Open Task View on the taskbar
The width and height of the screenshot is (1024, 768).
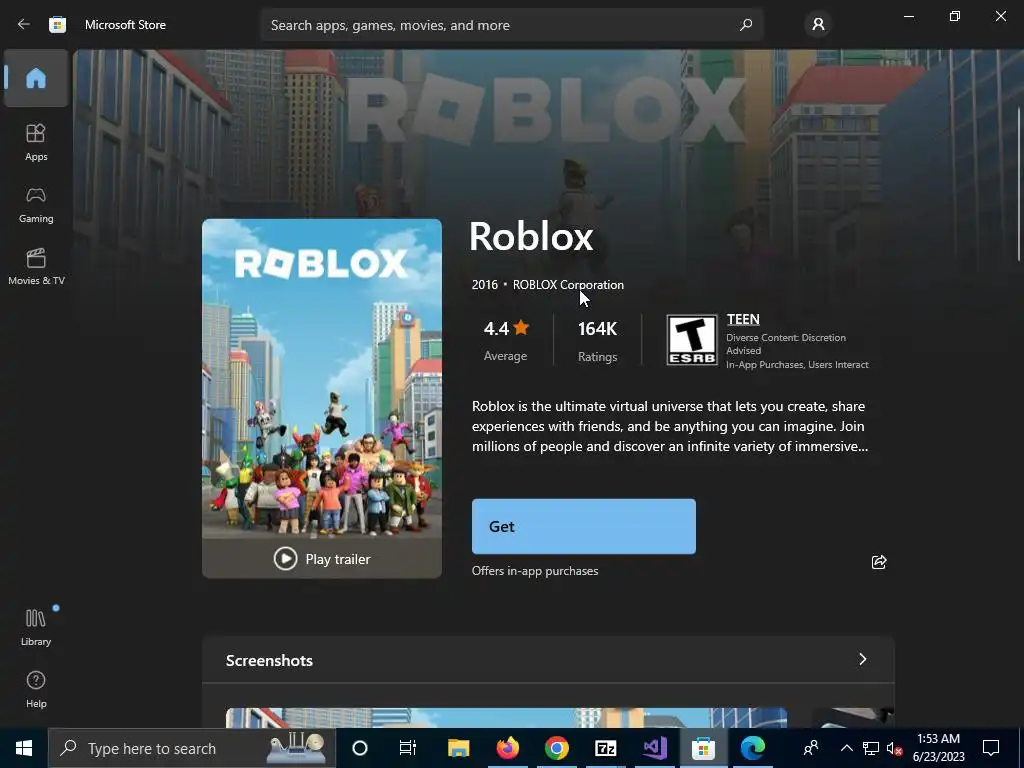[408, 748]
